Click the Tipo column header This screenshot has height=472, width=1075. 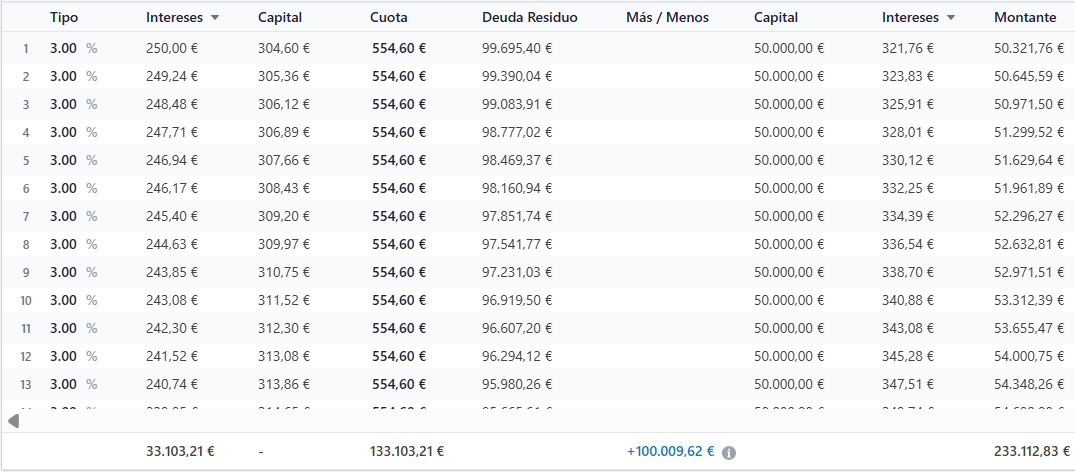click(64, 18)
